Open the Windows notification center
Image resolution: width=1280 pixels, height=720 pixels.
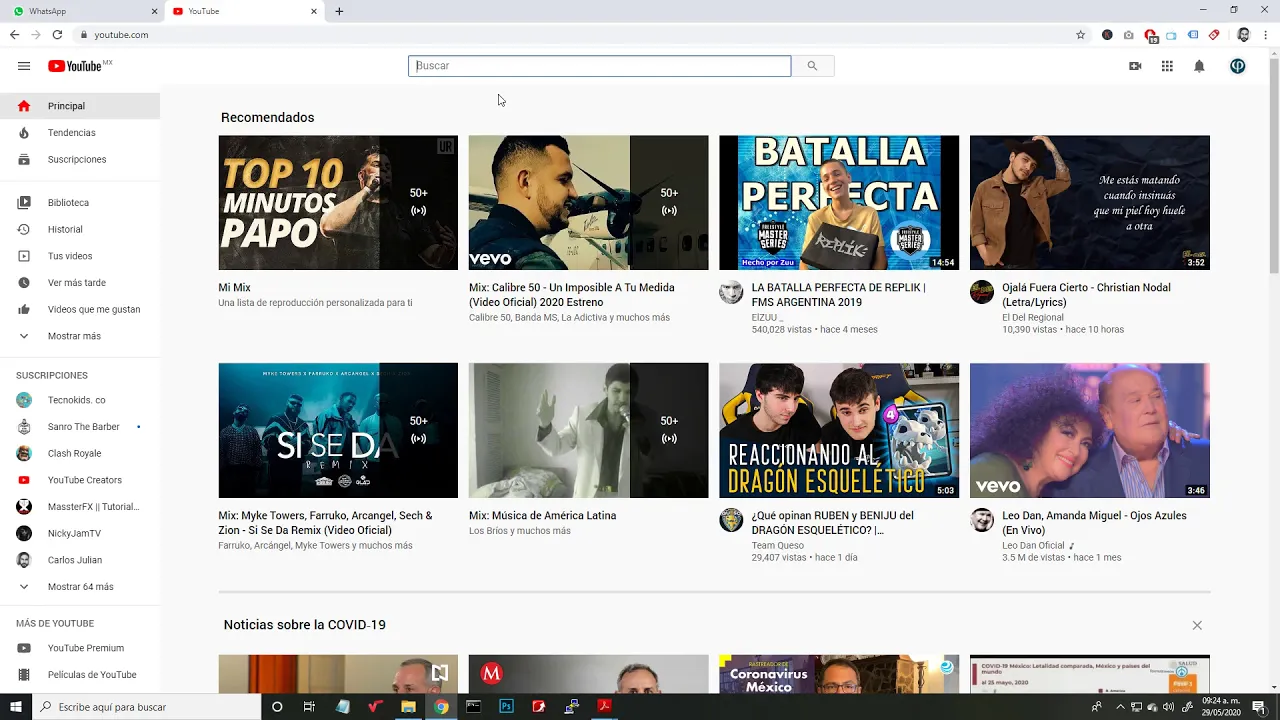point(1259,707)
